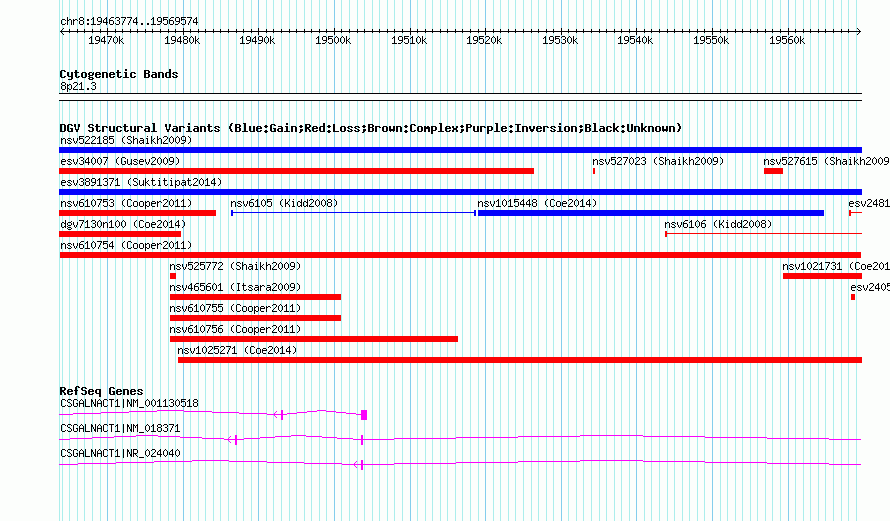
Task: Click the 8p21.3 band label
Action: pyautogui.click(x=78, y=86)
